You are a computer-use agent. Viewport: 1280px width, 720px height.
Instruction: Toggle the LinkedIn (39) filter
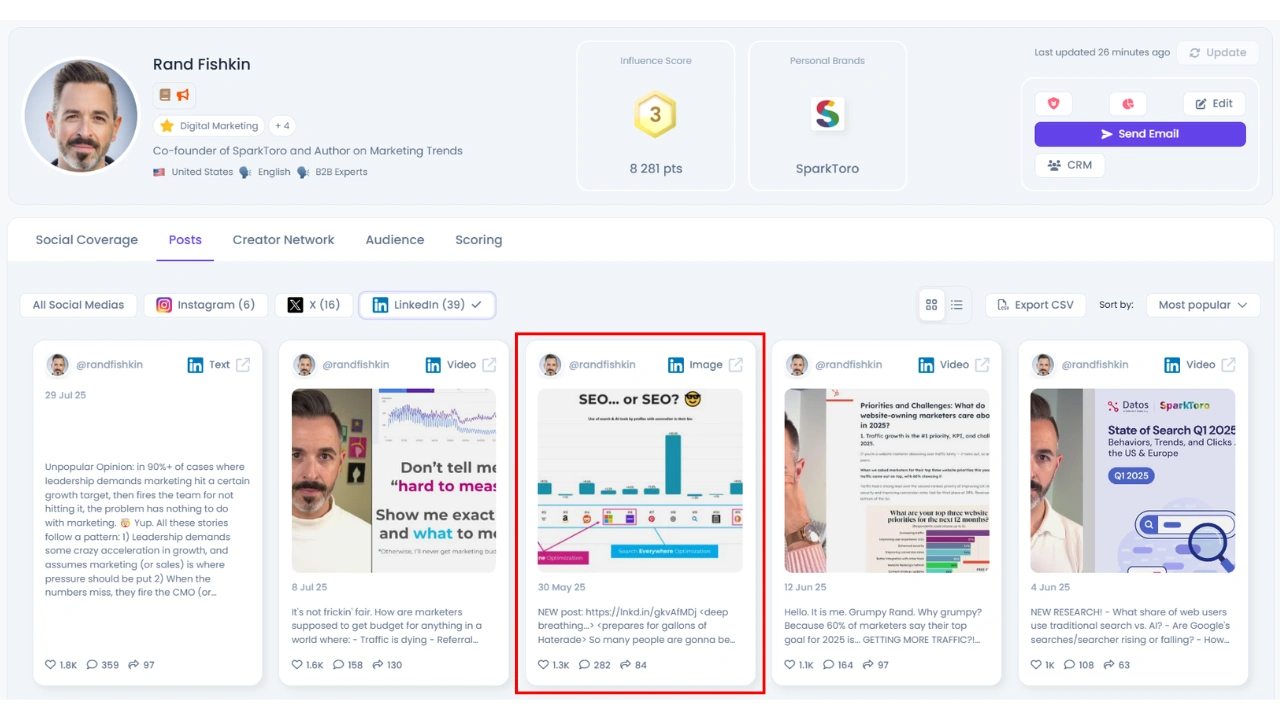pyautogui.click(x=427, y=305)
